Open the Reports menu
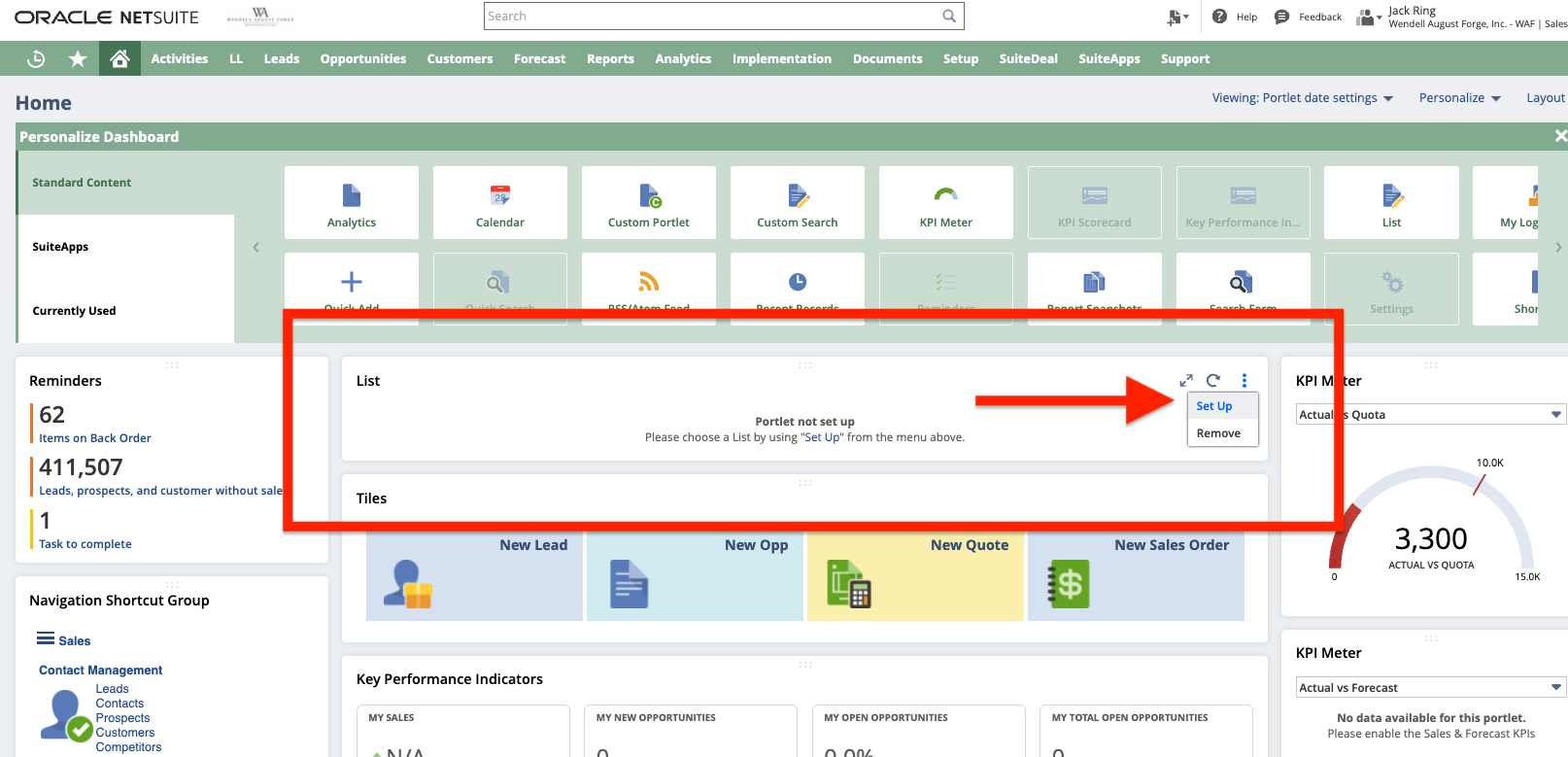1568x757 pixels. tap(610, 59)
